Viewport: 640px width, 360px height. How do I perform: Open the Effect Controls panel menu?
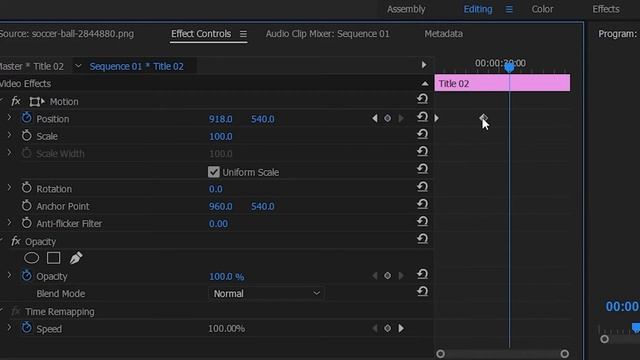click(243, 34)
